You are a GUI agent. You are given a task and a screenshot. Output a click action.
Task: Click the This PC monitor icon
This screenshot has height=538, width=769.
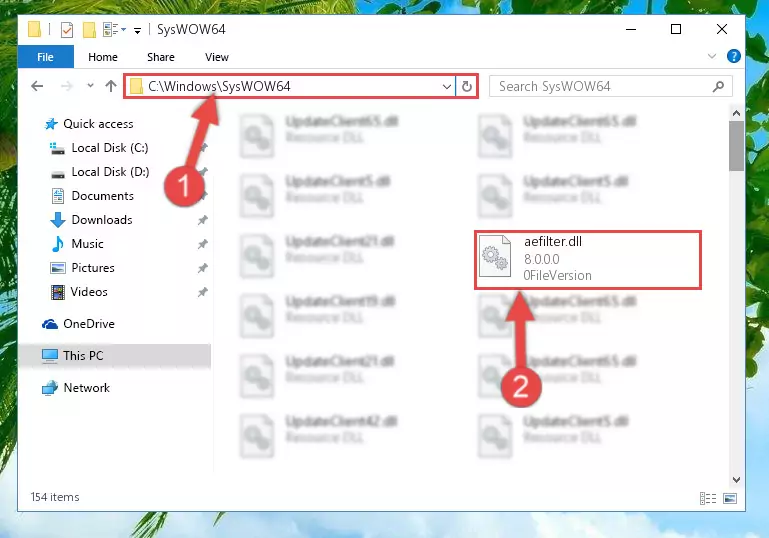[x=50, y=356]
